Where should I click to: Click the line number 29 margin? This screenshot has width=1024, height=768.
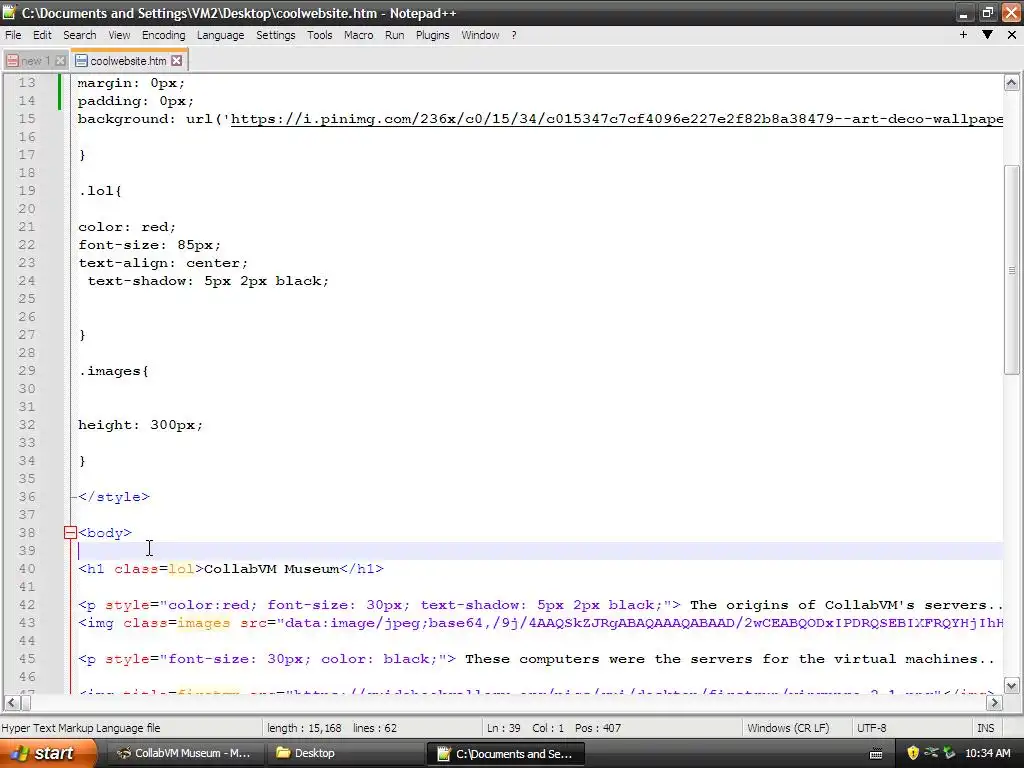point(27,371)
